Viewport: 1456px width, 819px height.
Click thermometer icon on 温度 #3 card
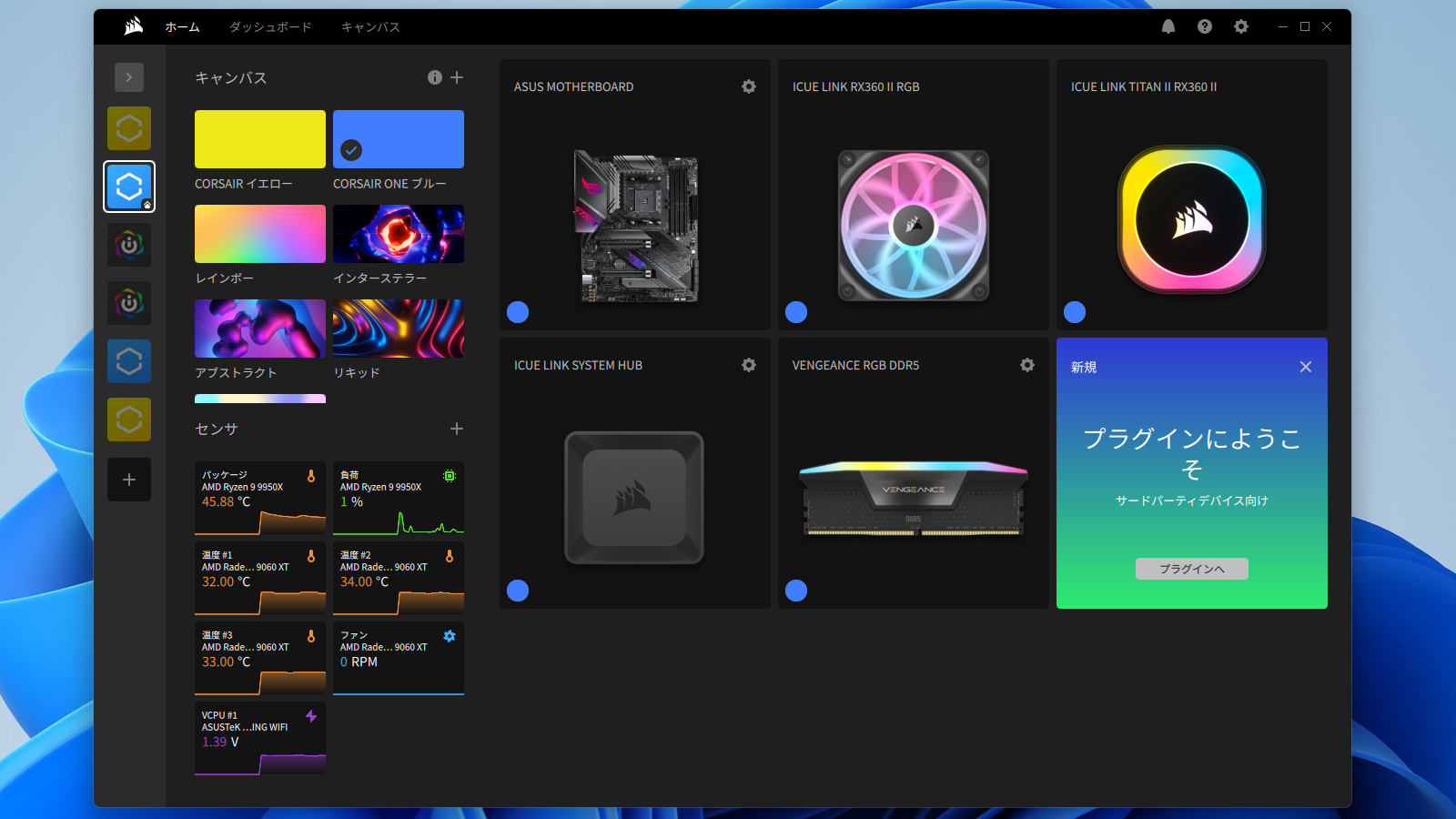(311, 636)
